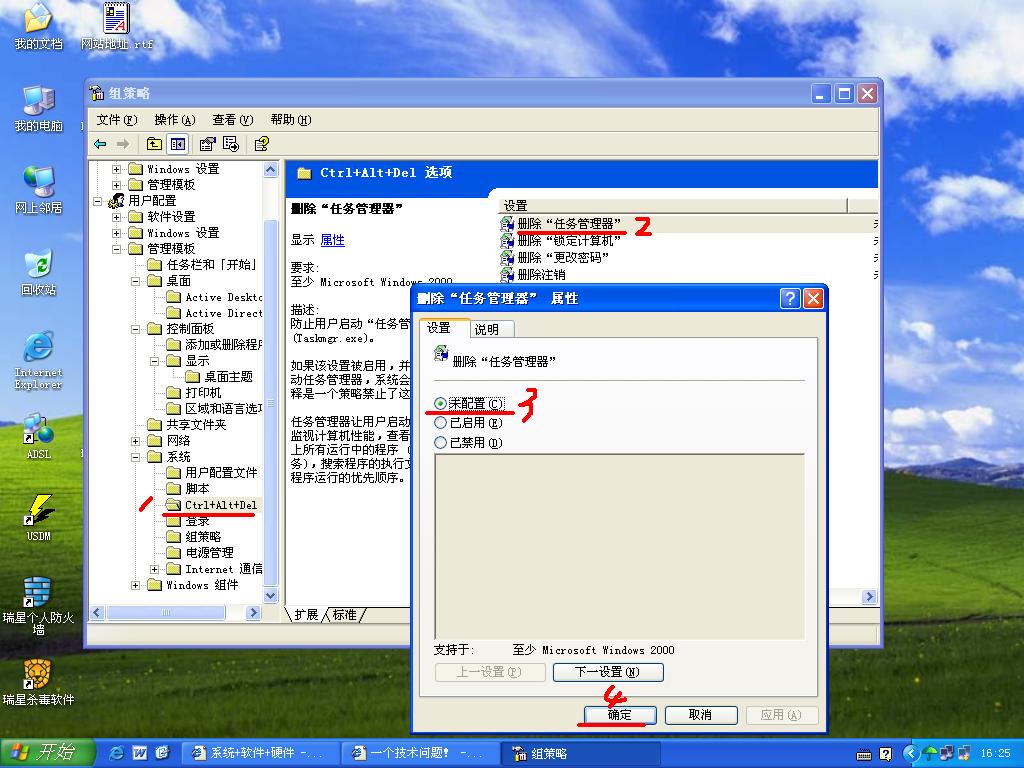Select the 已启用 radio button
This screenshot has width=1024, height=768.
(440, 423)
